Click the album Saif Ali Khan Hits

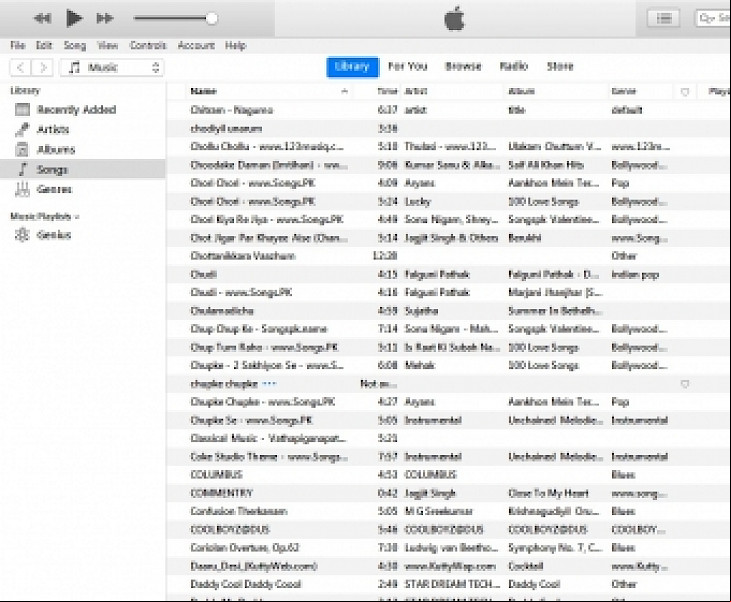click(x=546, y=165)
